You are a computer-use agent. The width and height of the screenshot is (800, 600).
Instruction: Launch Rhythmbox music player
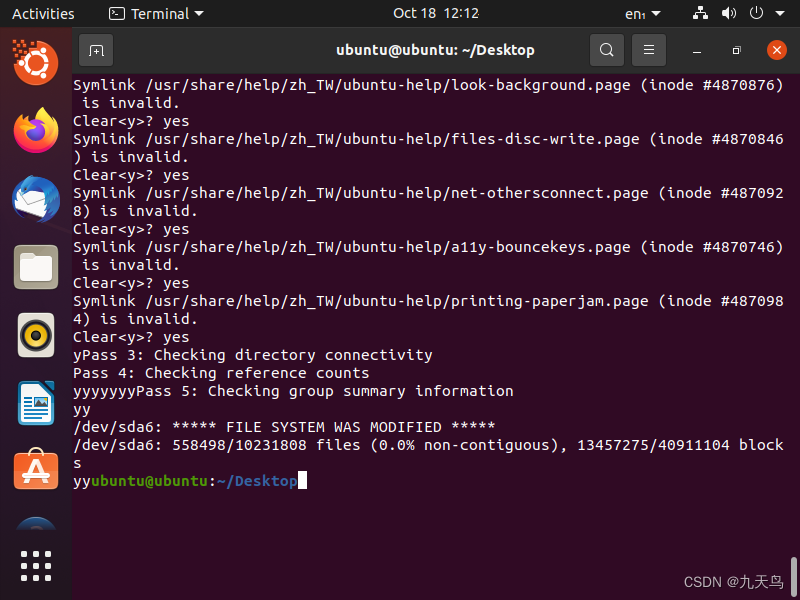[x=36, y=335]
